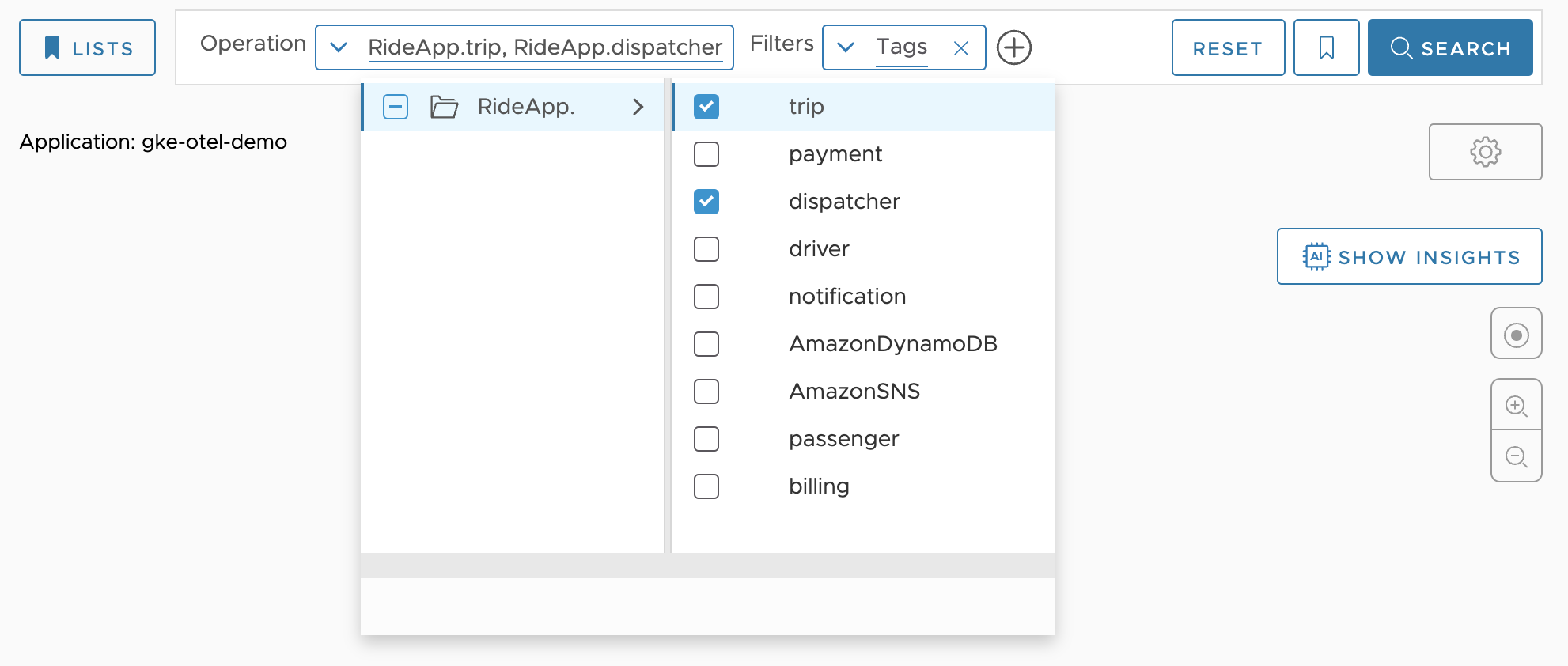Open the LISTS bookmark button

pyautogui.click(x=87, y=47)
